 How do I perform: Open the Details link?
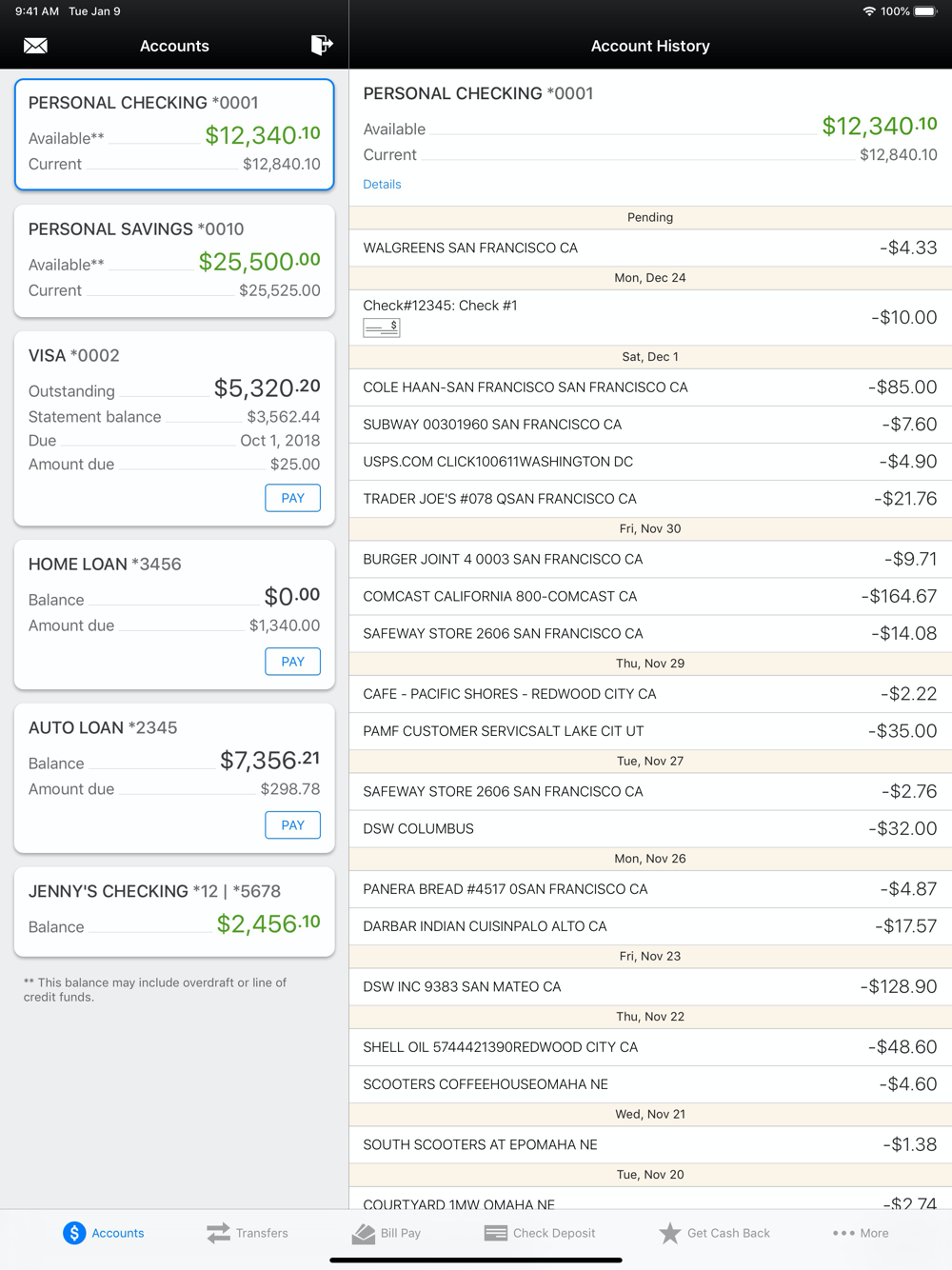coord(382,184)
